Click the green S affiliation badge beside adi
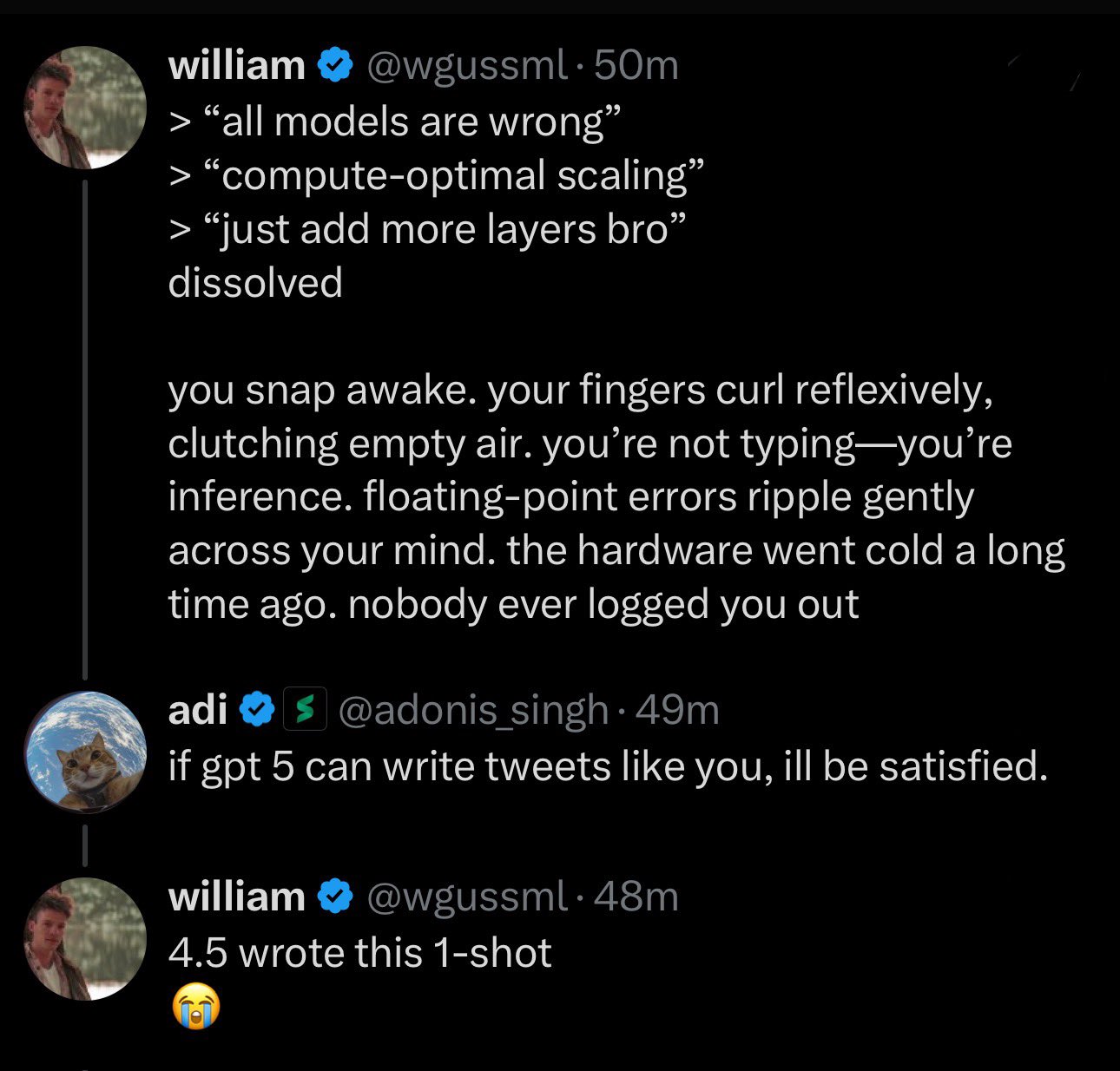 pos(305,710)
